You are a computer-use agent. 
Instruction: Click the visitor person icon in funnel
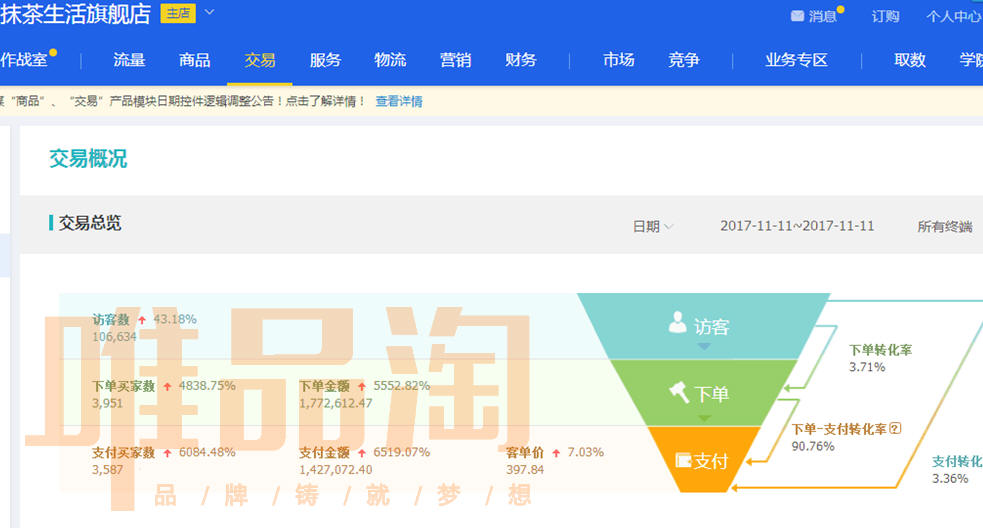677,322
